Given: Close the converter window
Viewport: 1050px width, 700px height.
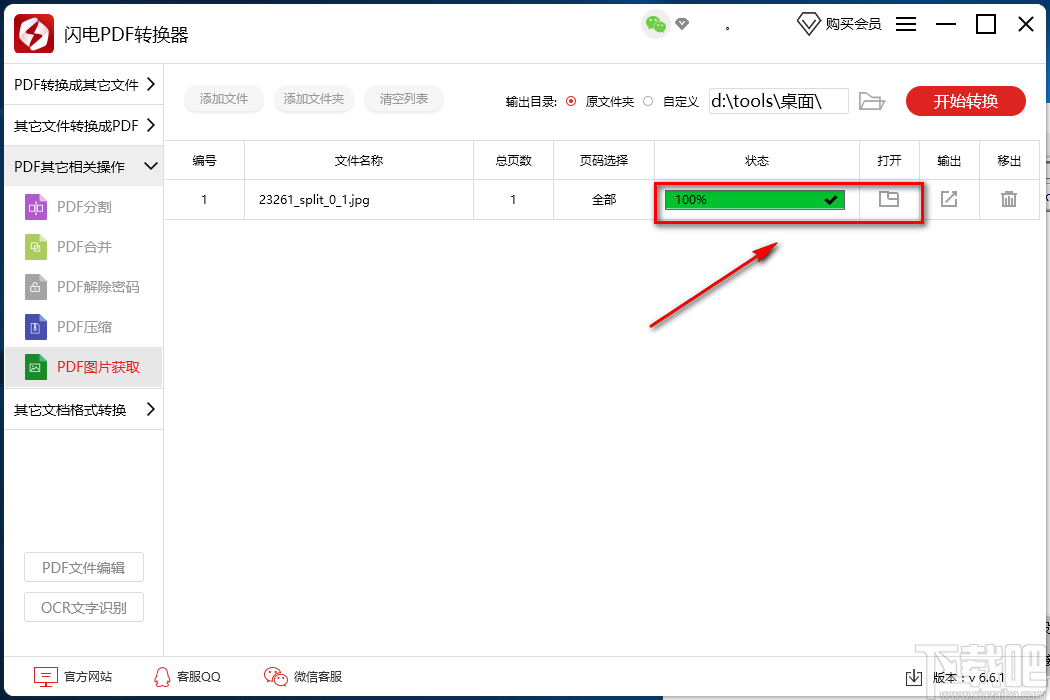Looking at the screenshot, I should pyautogui.click(x=1026, y=24).
